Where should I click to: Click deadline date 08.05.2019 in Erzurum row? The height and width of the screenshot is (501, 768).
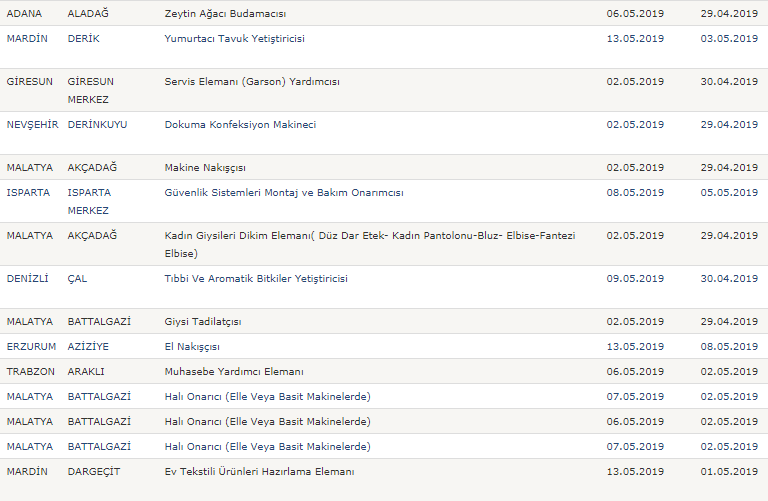(729, 347)
